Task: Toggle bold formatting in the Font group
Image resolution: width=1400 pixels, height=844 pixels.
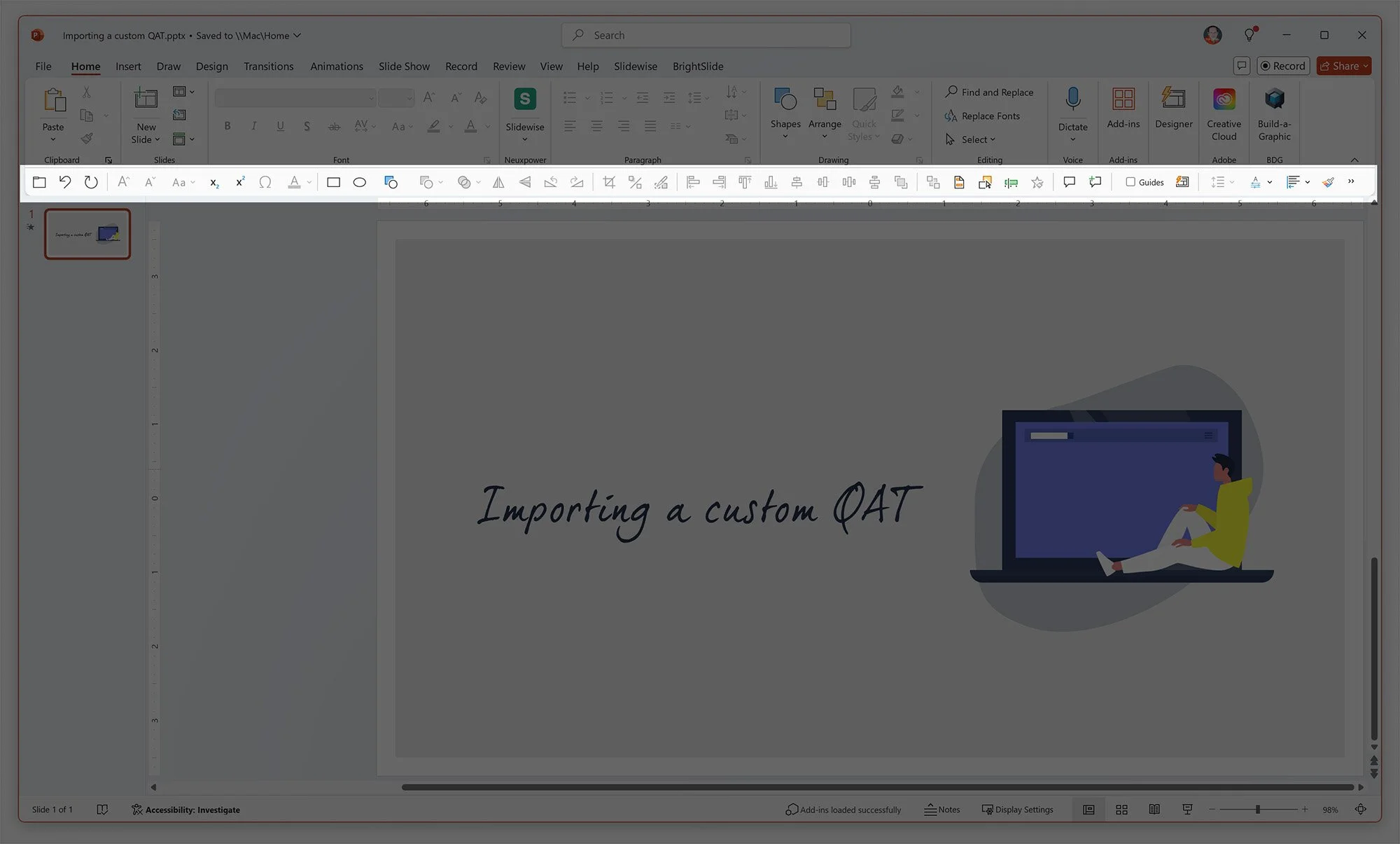Action: [227, 126]
